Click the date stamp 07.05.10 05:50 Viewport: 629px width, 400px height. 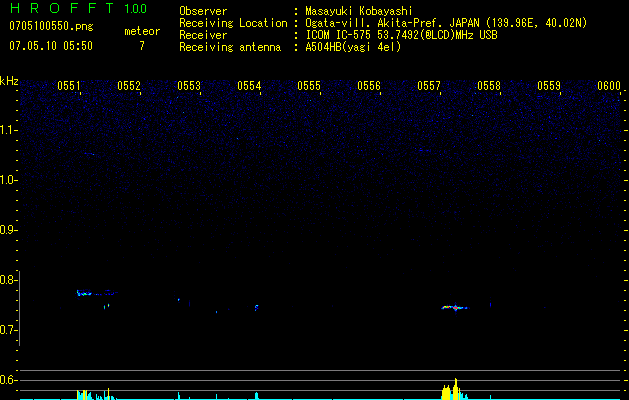point(51,46)
